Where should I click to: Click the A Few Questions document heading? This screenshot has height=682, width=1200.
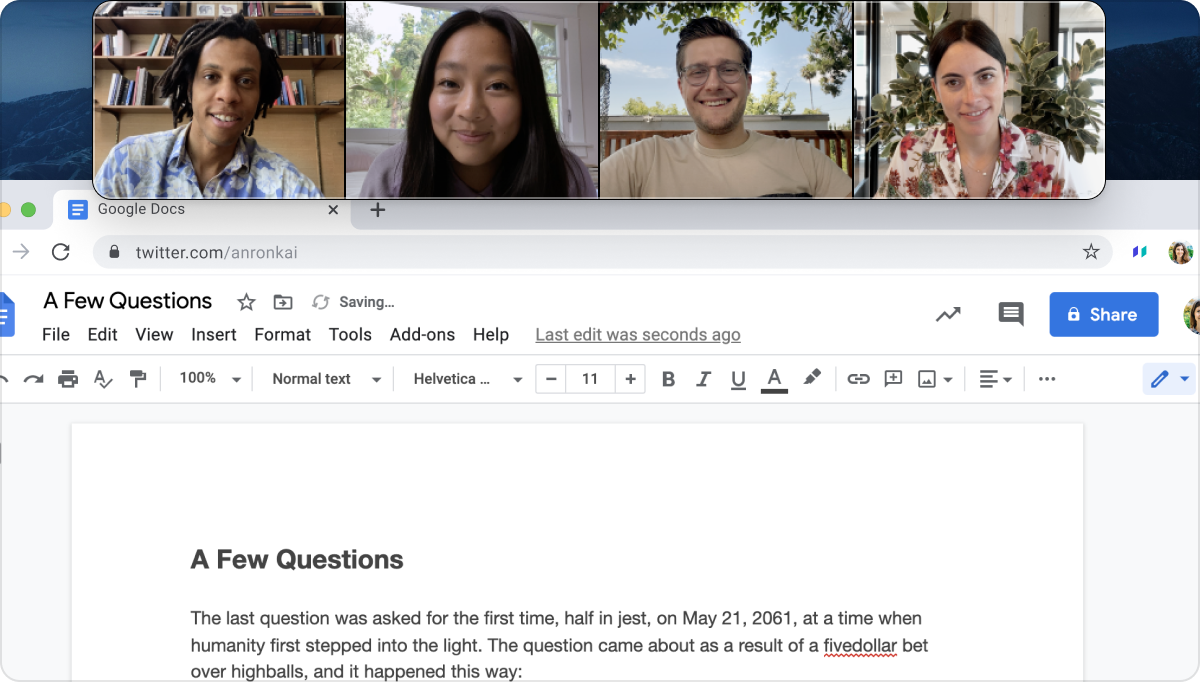pyautogui.click(x=297, y=559)
